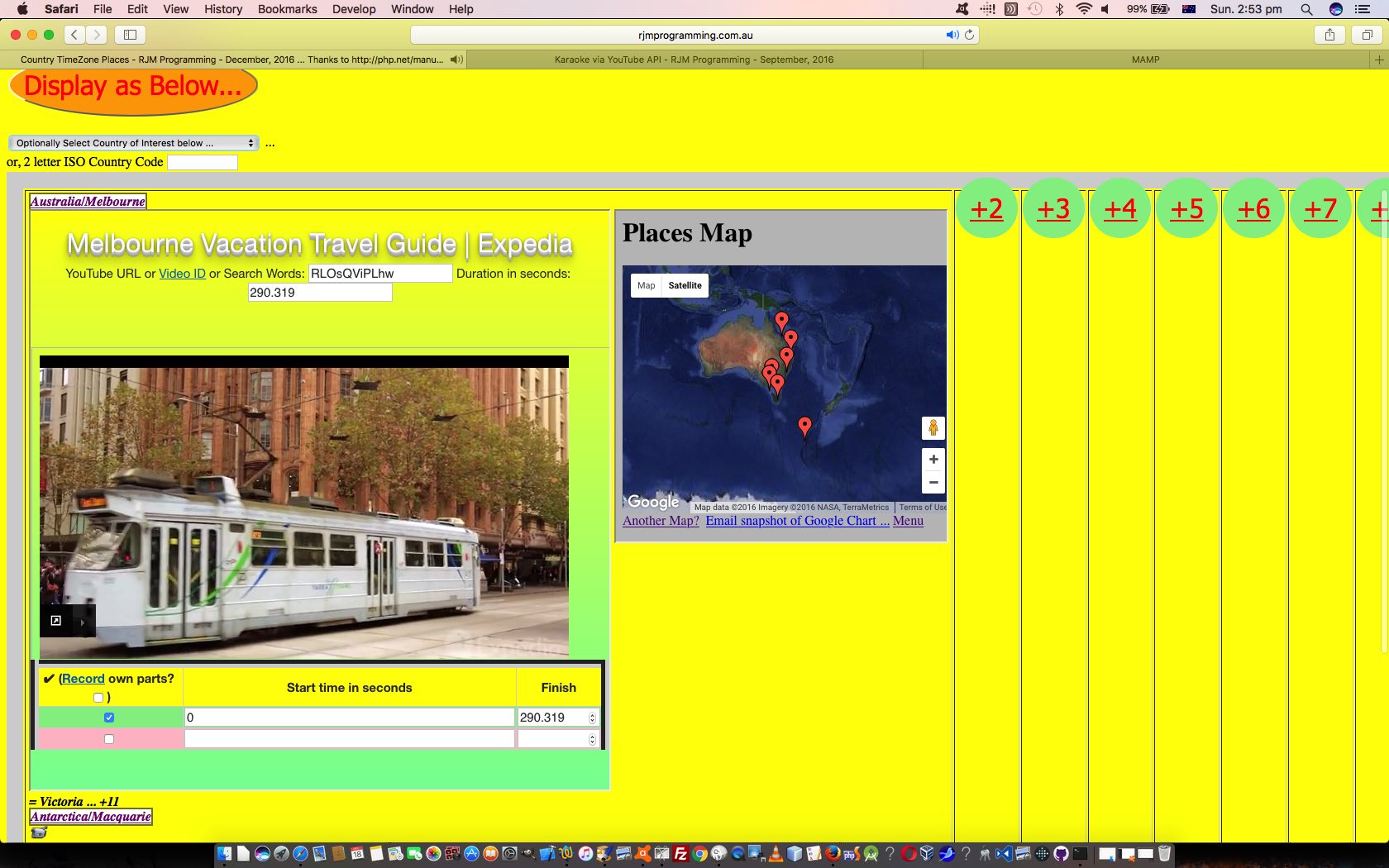Click the small camera icon below Antarctica/Macquarie
Image resolution: width=1389 pixels, height=868 pixels.
point(39,832)
